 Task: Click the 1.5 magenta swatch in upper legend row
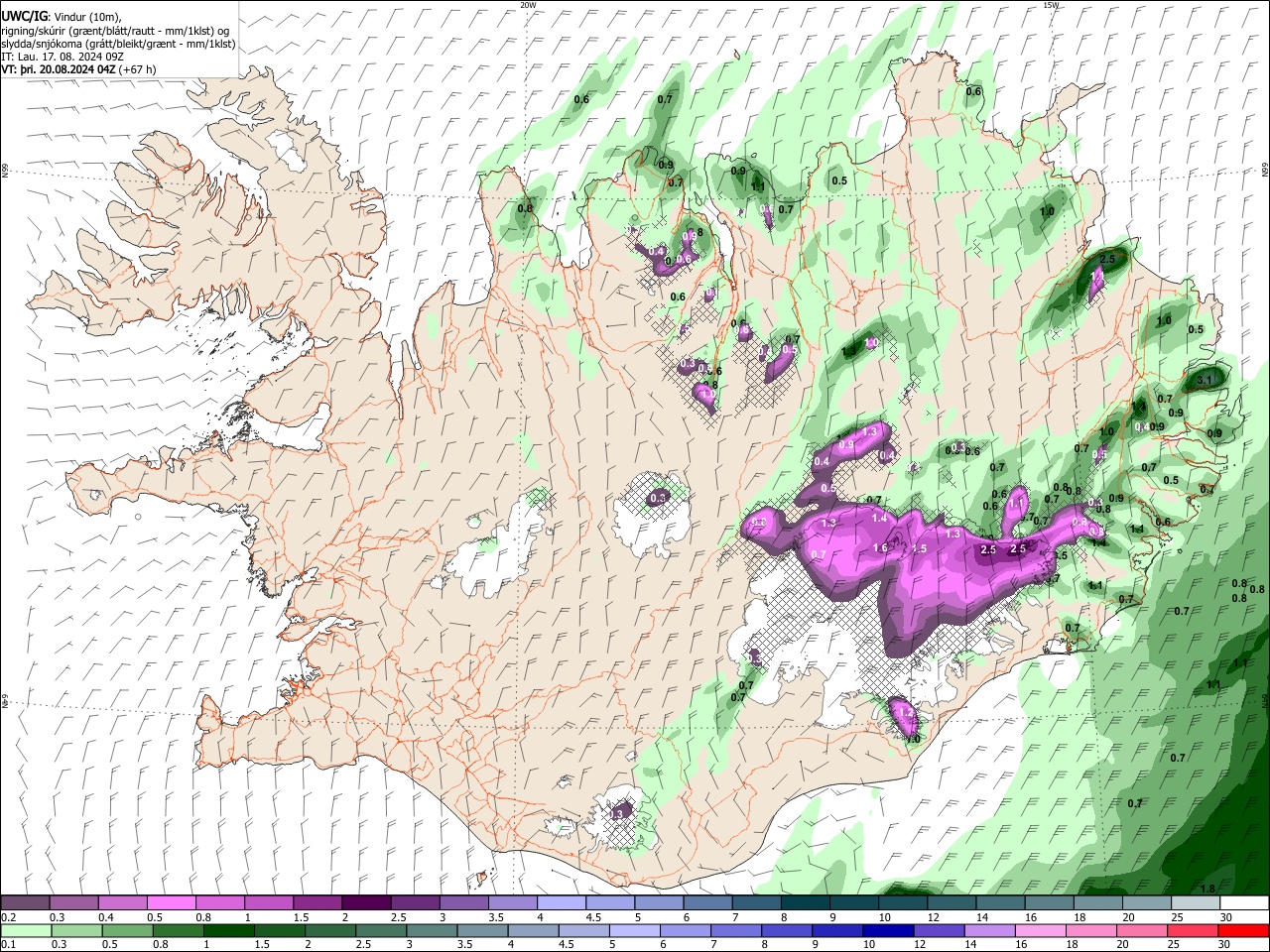tap(317, 903)
